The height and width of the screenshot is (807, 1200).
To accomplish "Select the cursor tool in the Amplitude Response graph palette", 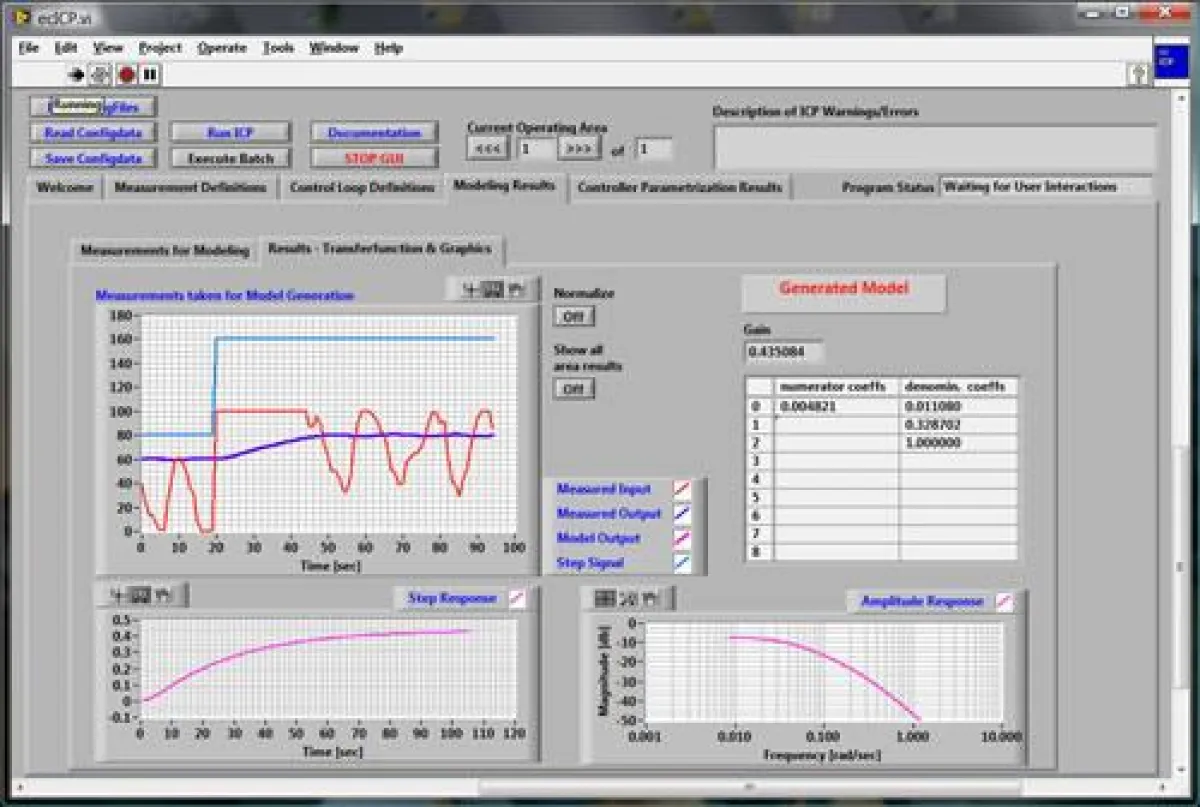I will click(x=605, y=599).
